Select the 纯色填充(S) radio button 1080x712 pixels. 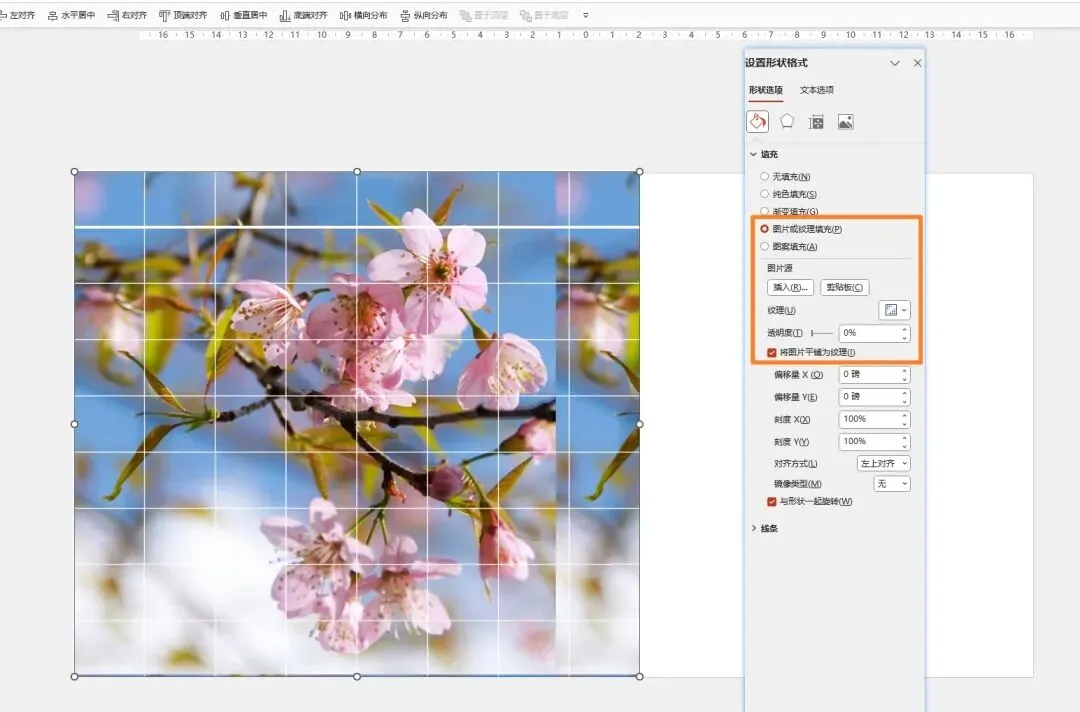[x=765, y=194]
